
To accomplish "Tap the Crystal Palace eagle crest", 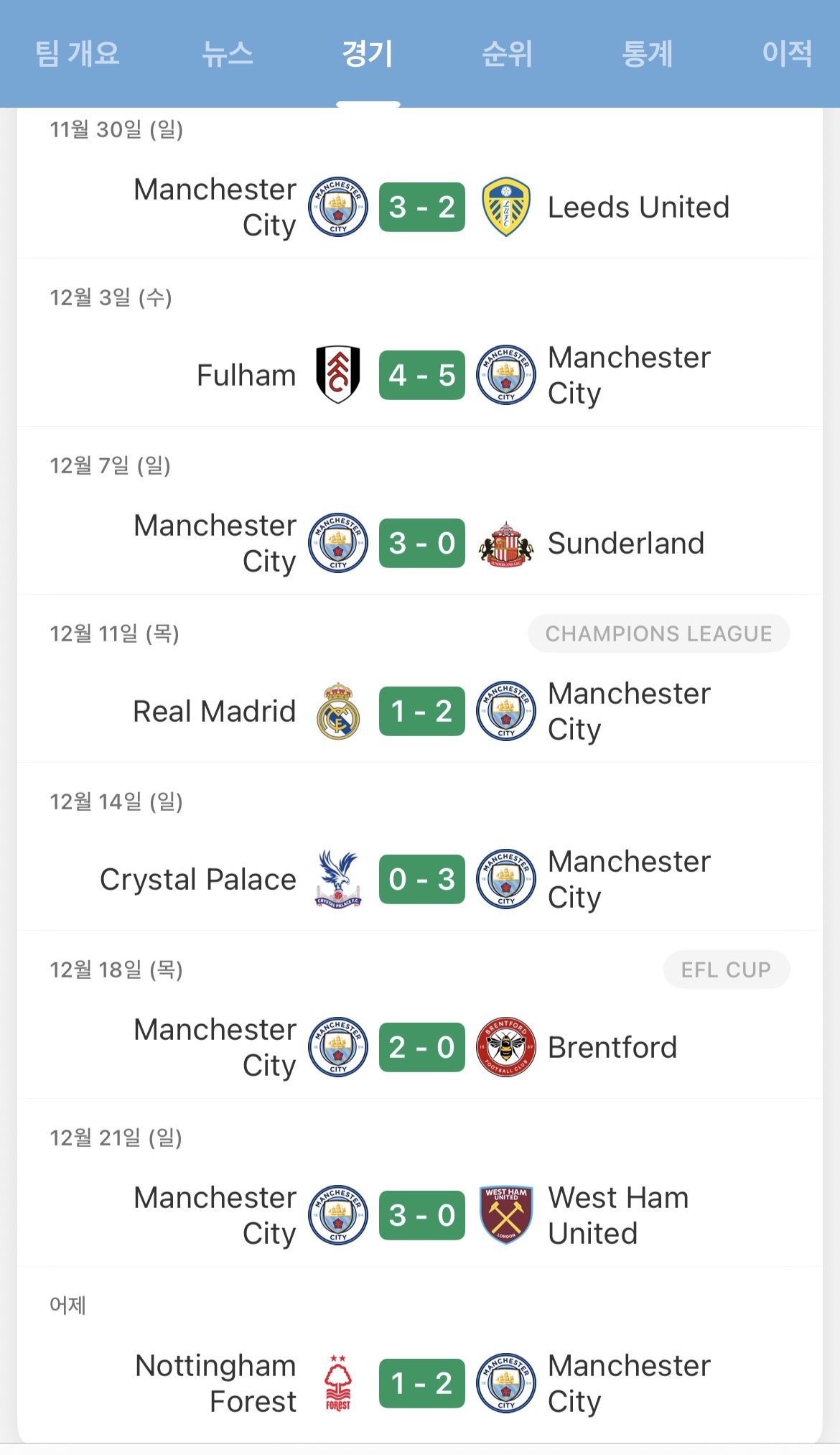I will (337, 879).
